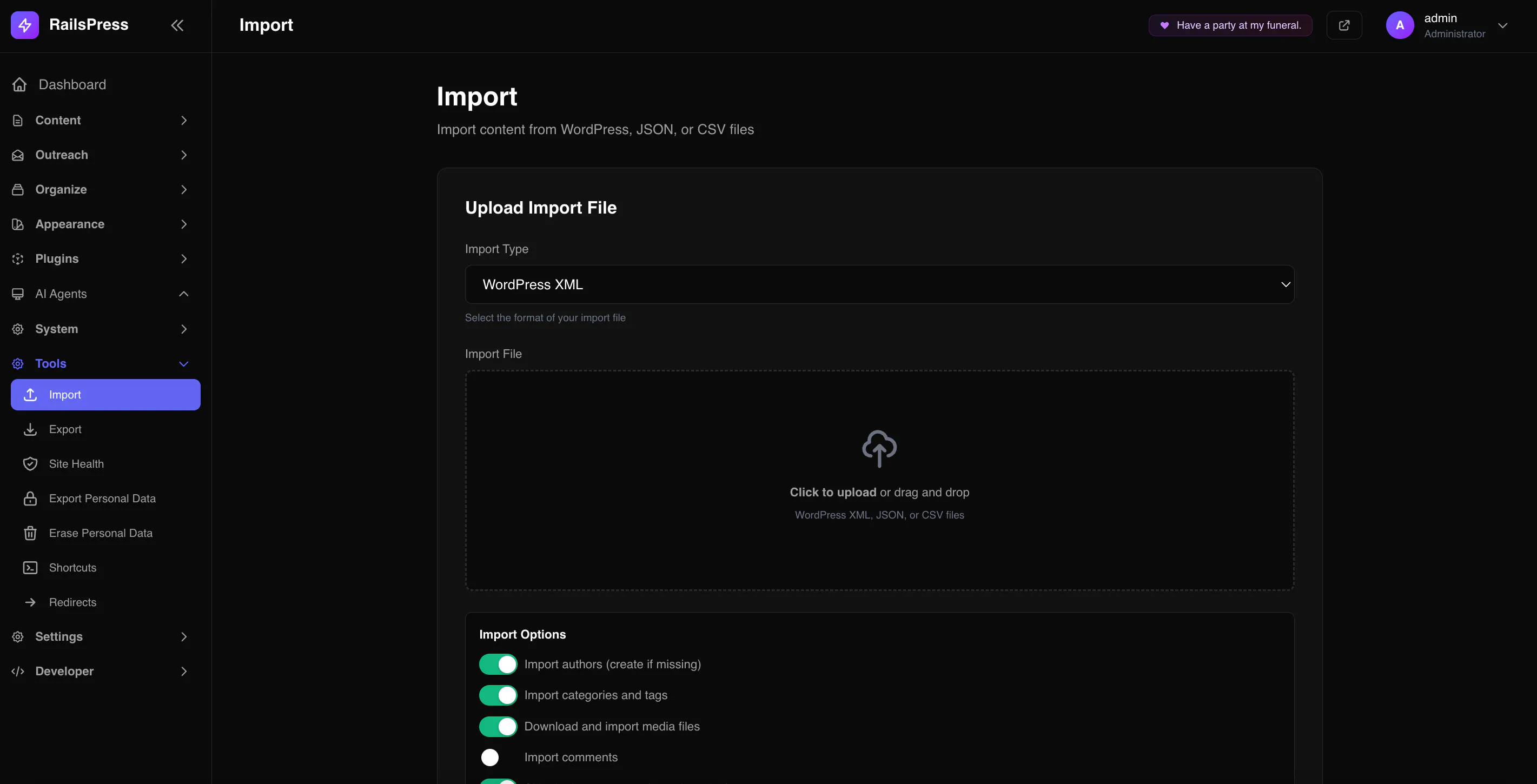This screenshot has height=784, width=1537.
Task: Click the Import upload icon in sidebar
Action: tap(30, 395)
